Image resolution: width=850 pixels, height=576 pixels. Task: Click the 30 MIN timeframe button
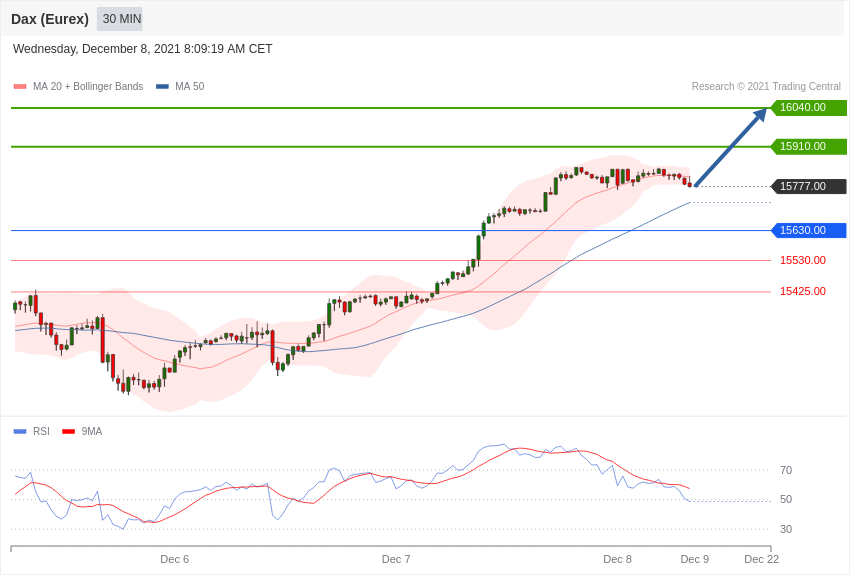121,19
